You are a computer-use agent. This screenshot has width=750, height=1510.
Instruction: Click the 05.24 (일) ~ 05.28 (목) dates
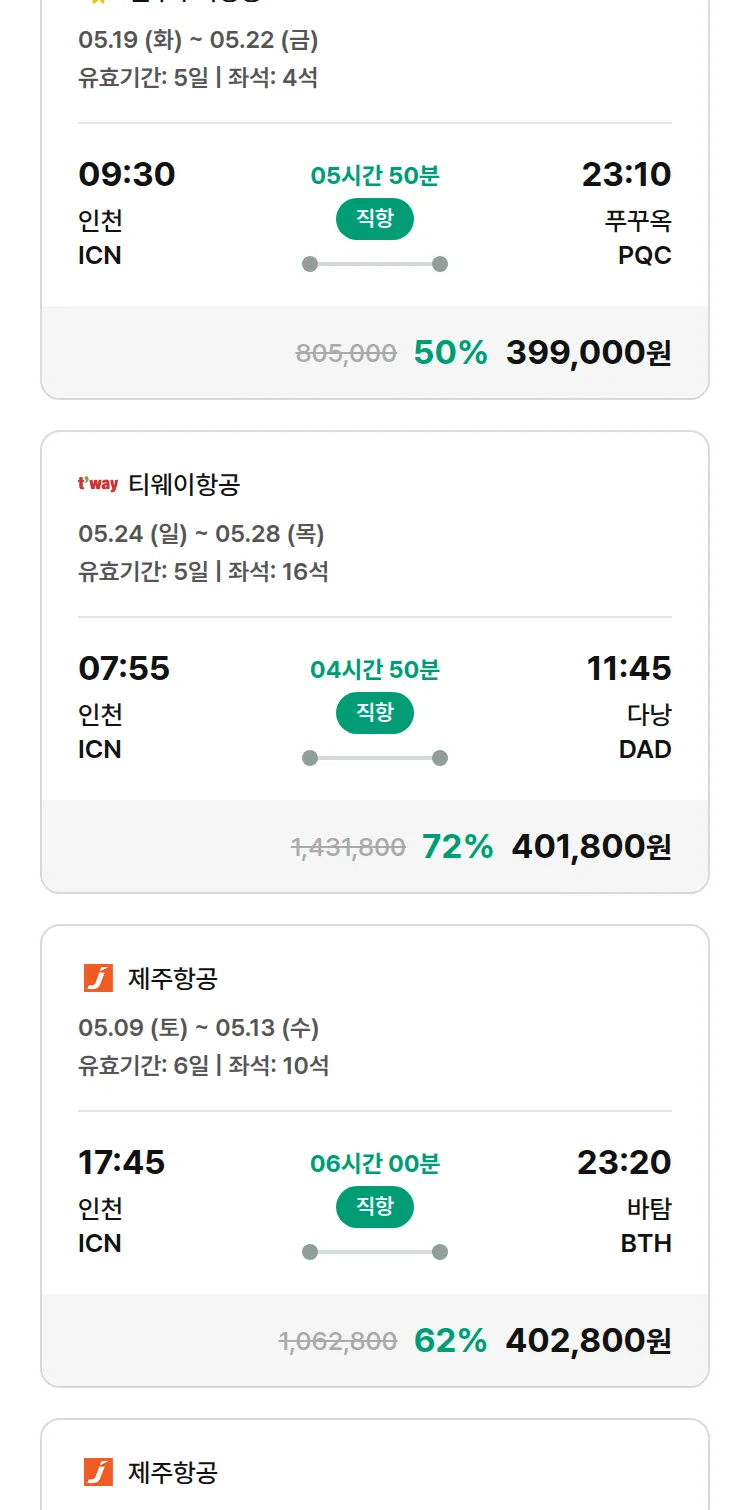coord(201,534)
